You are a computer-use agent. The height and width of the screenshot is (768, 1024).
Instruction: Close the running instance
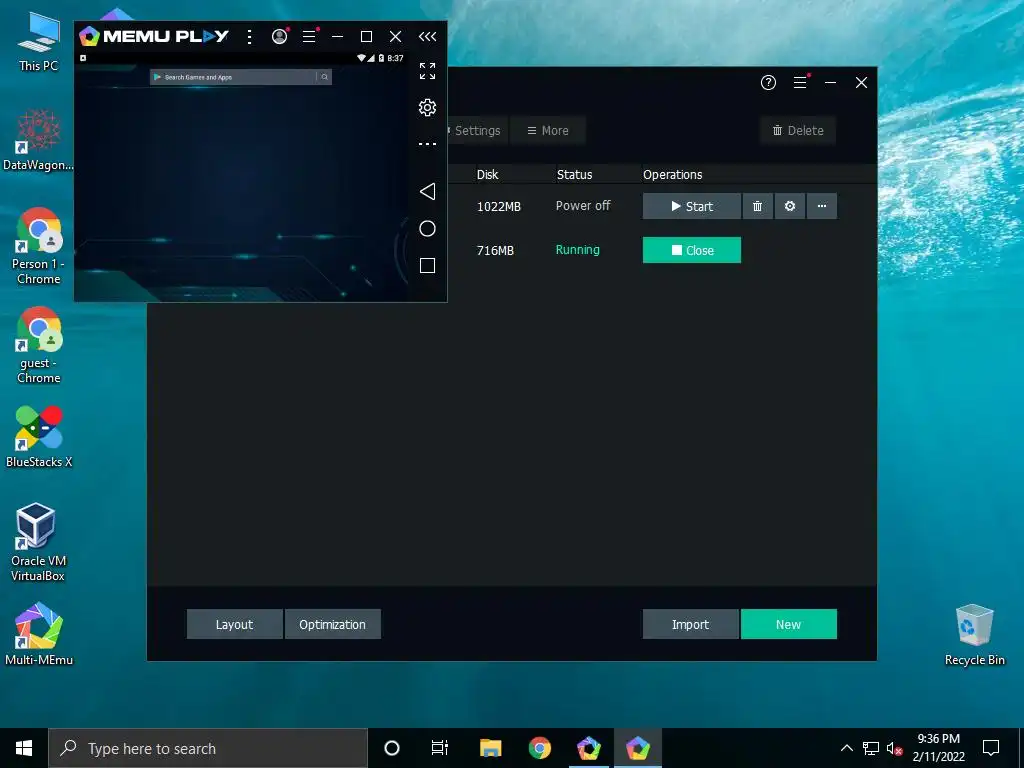(x=692, y=250)
